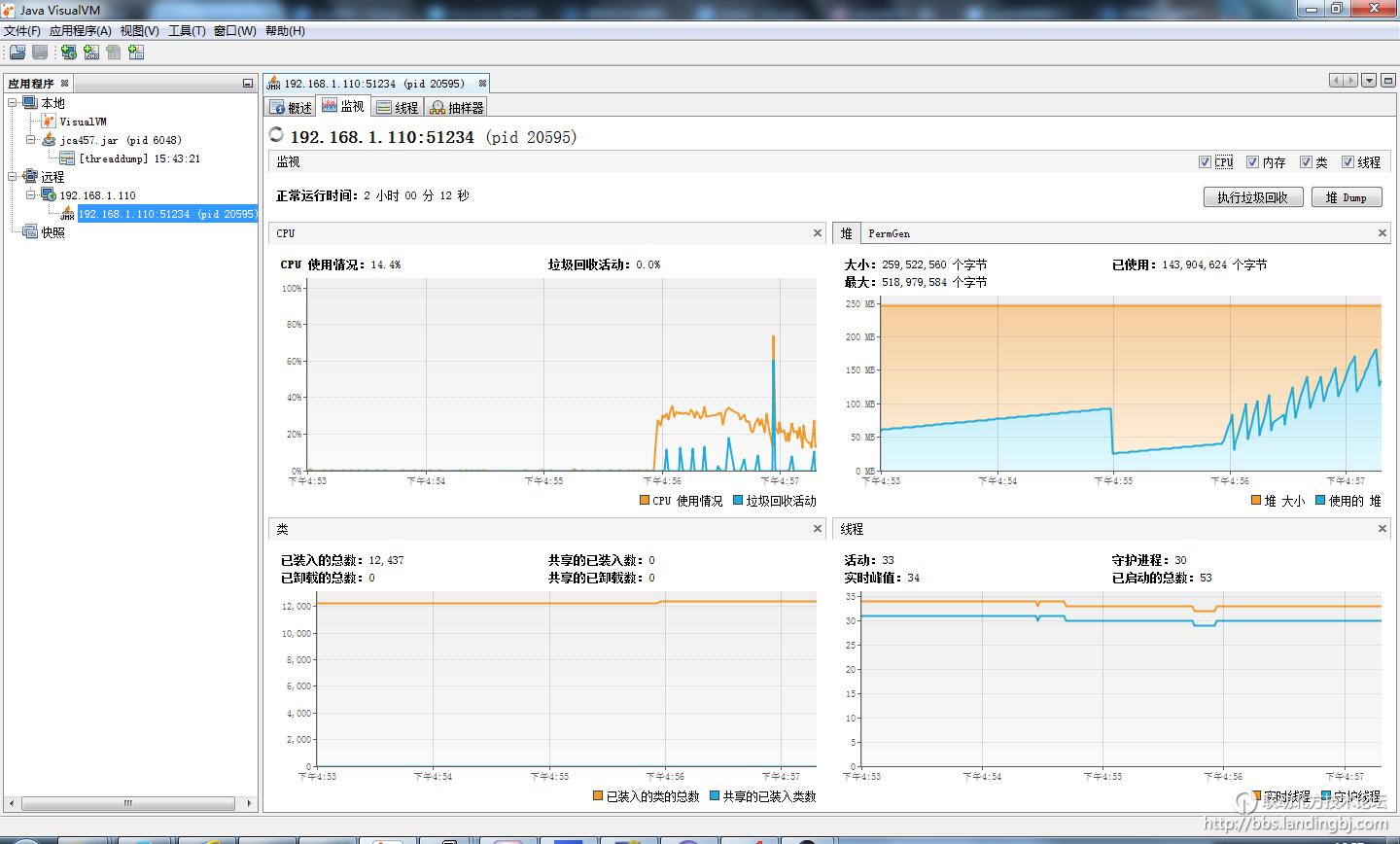Minimize the 应用程序 side panel
1400x844 pixels.
point(248,84)
